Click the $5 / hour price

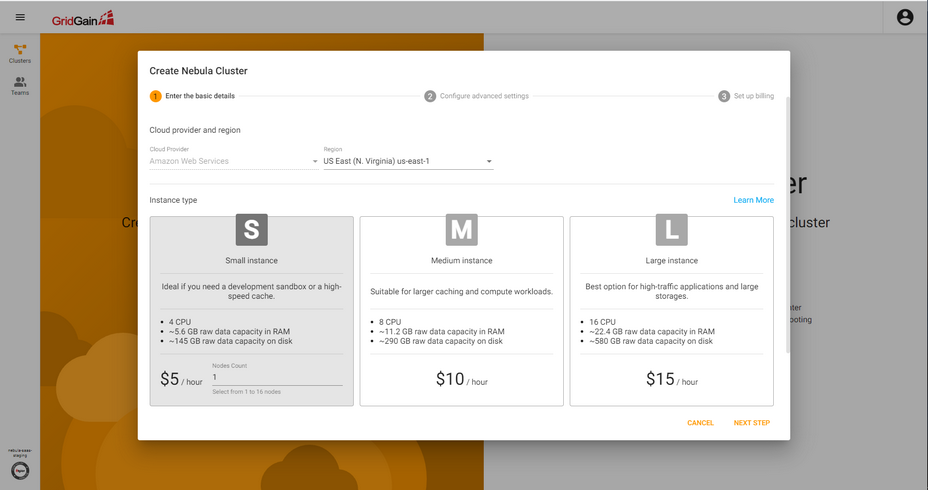[x=181, y=379]
